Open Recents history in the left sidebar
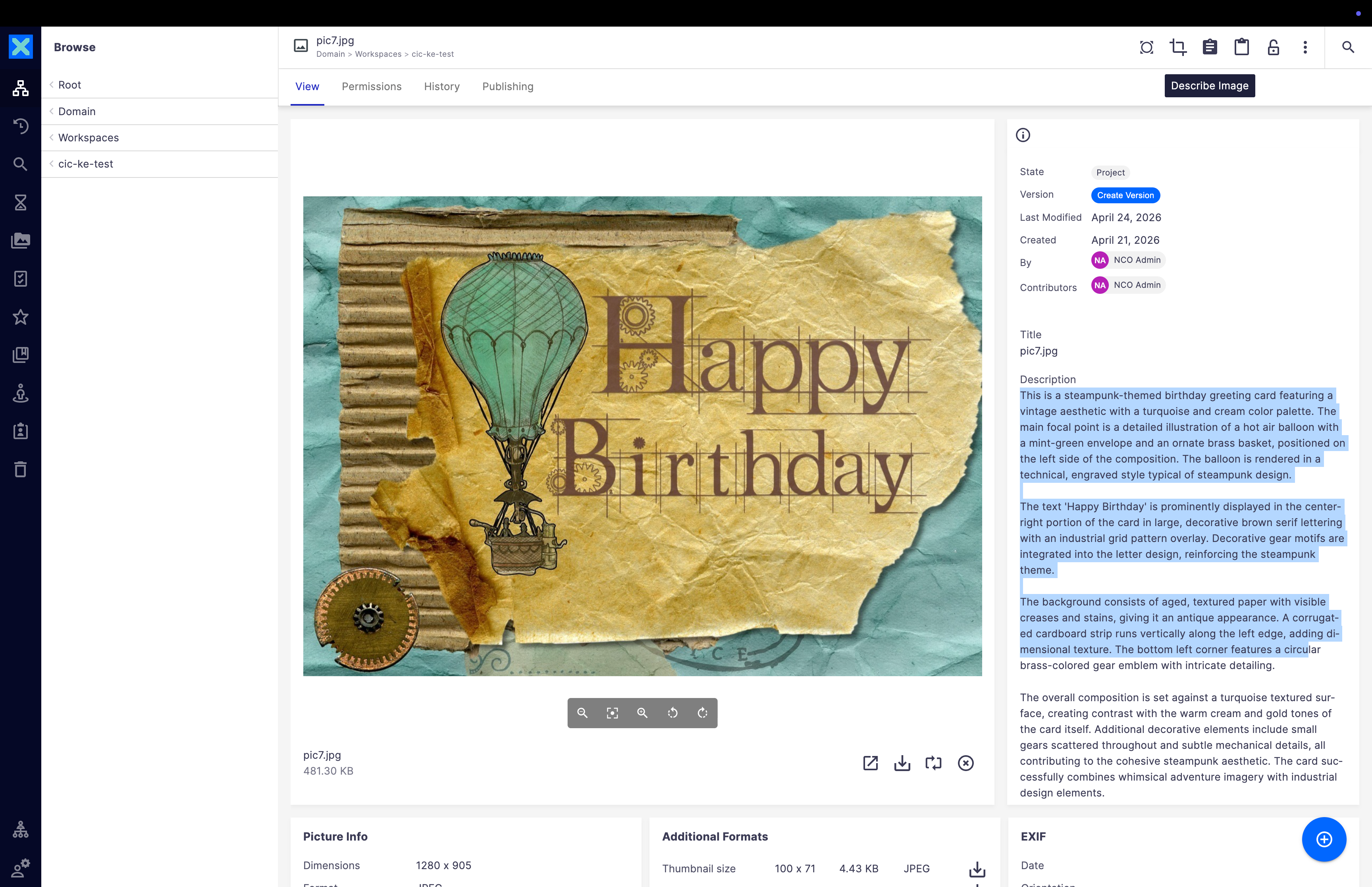The width and height of the screenshot is (1372, 887). (x=21, y=126)
